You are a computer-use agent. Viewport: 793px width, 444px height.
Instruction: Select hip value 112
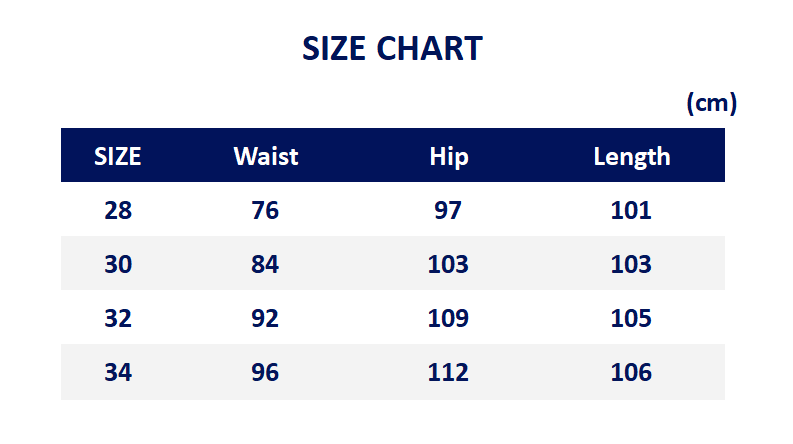448,373
